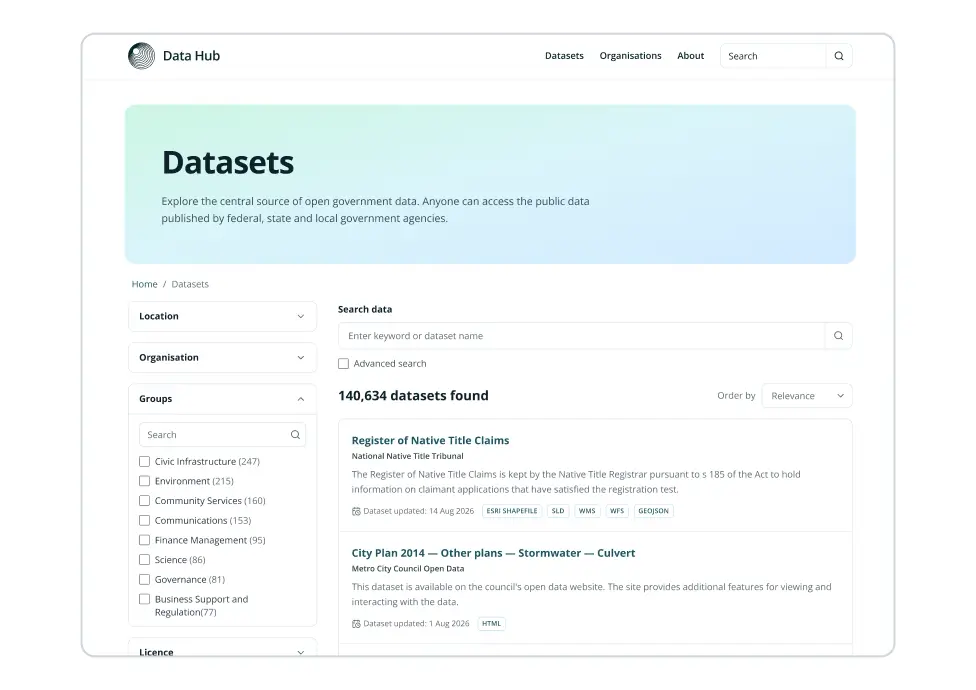The height and width of the screenshot is (690, 976).
Task: Click the WMS format tag
Action: point(587,511)
